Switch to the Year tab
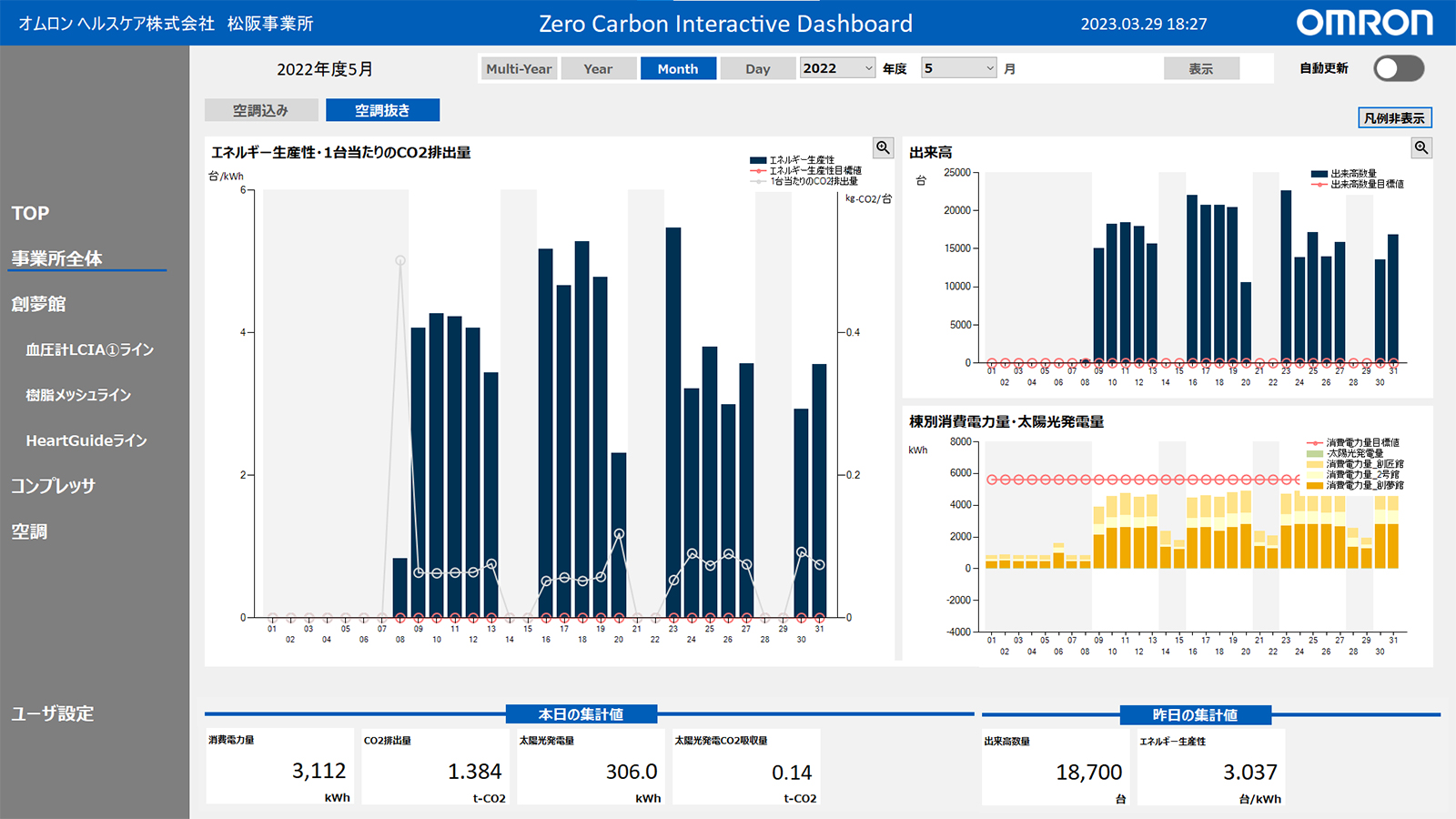 click(x=598, y=69)
